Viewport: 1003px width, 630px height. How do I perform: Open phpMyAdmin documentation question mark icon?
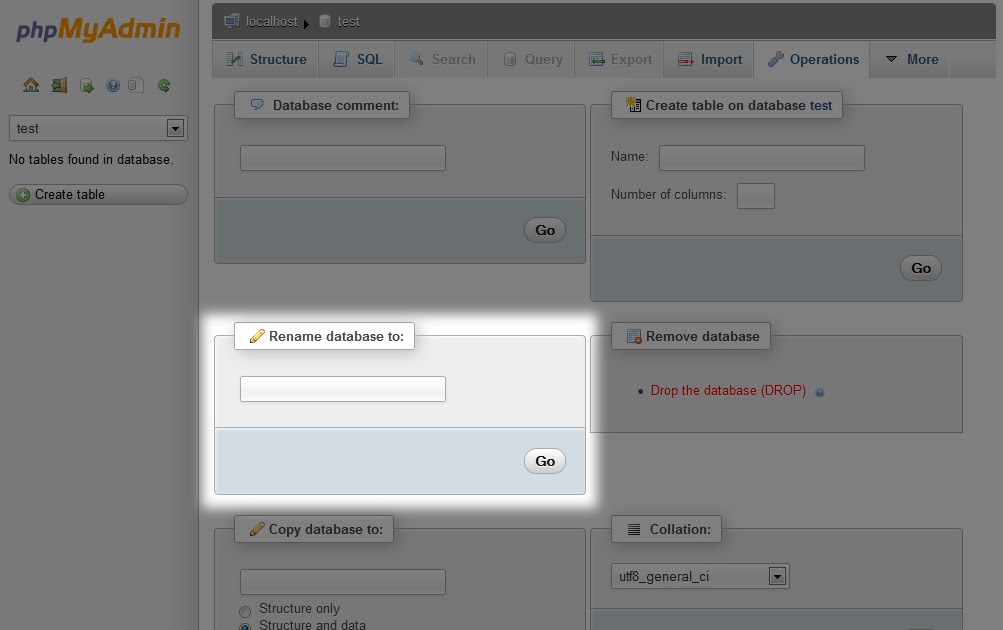point(113,85)
